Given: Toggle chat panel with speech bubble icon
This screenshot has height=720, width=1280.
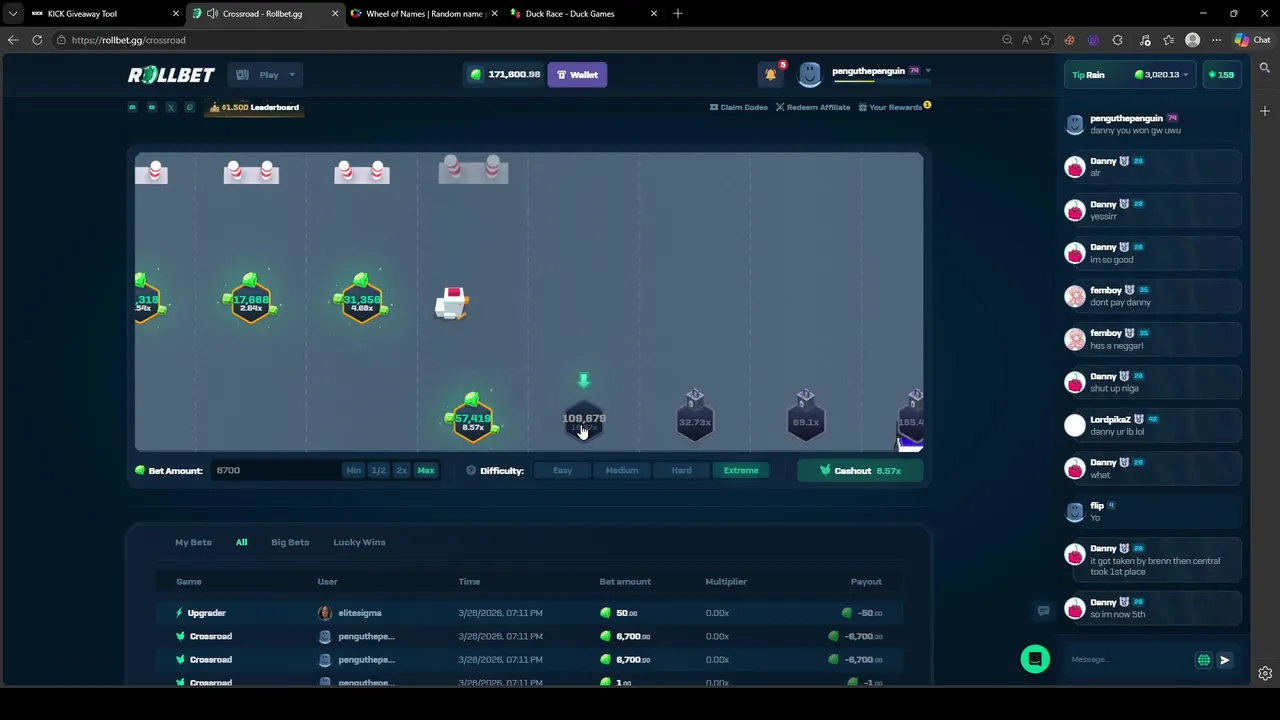Looking at the screenshot, I should pyautogui.click(x=1043, y=611).
